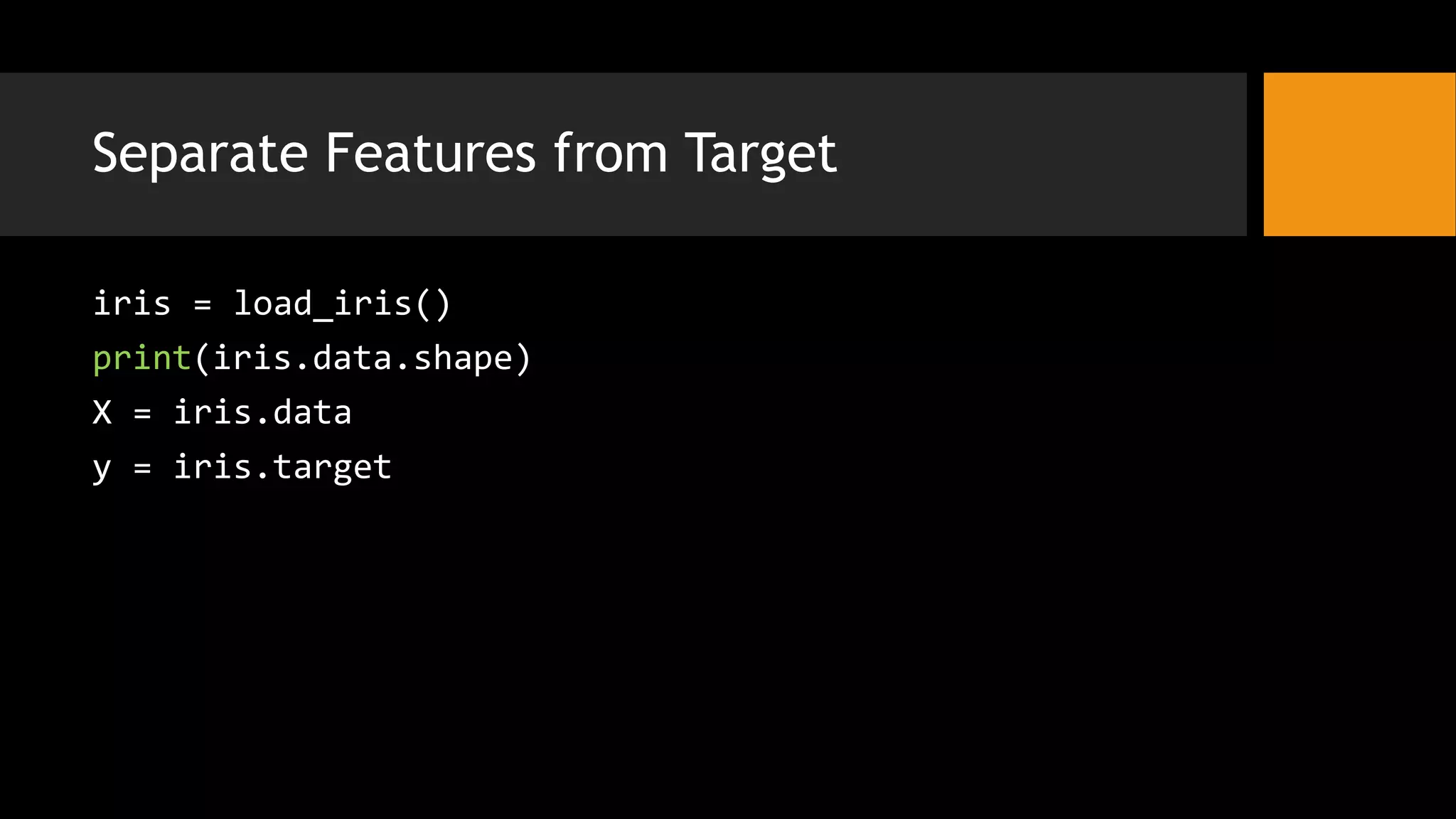This screenshot has height=819, width=1456.
Task: Click the equals sign after 'y'
Action: coord(143,469)
